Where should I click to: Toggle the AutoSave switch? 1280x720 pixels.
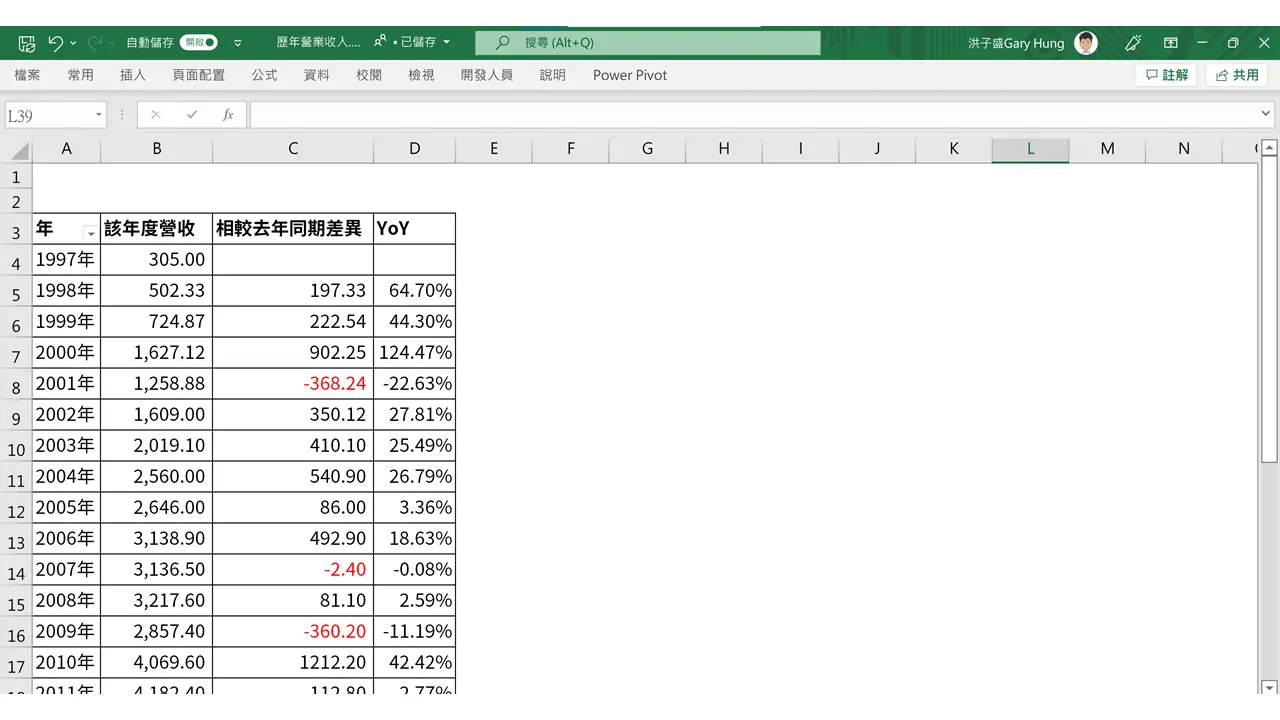tap(199, 43)
